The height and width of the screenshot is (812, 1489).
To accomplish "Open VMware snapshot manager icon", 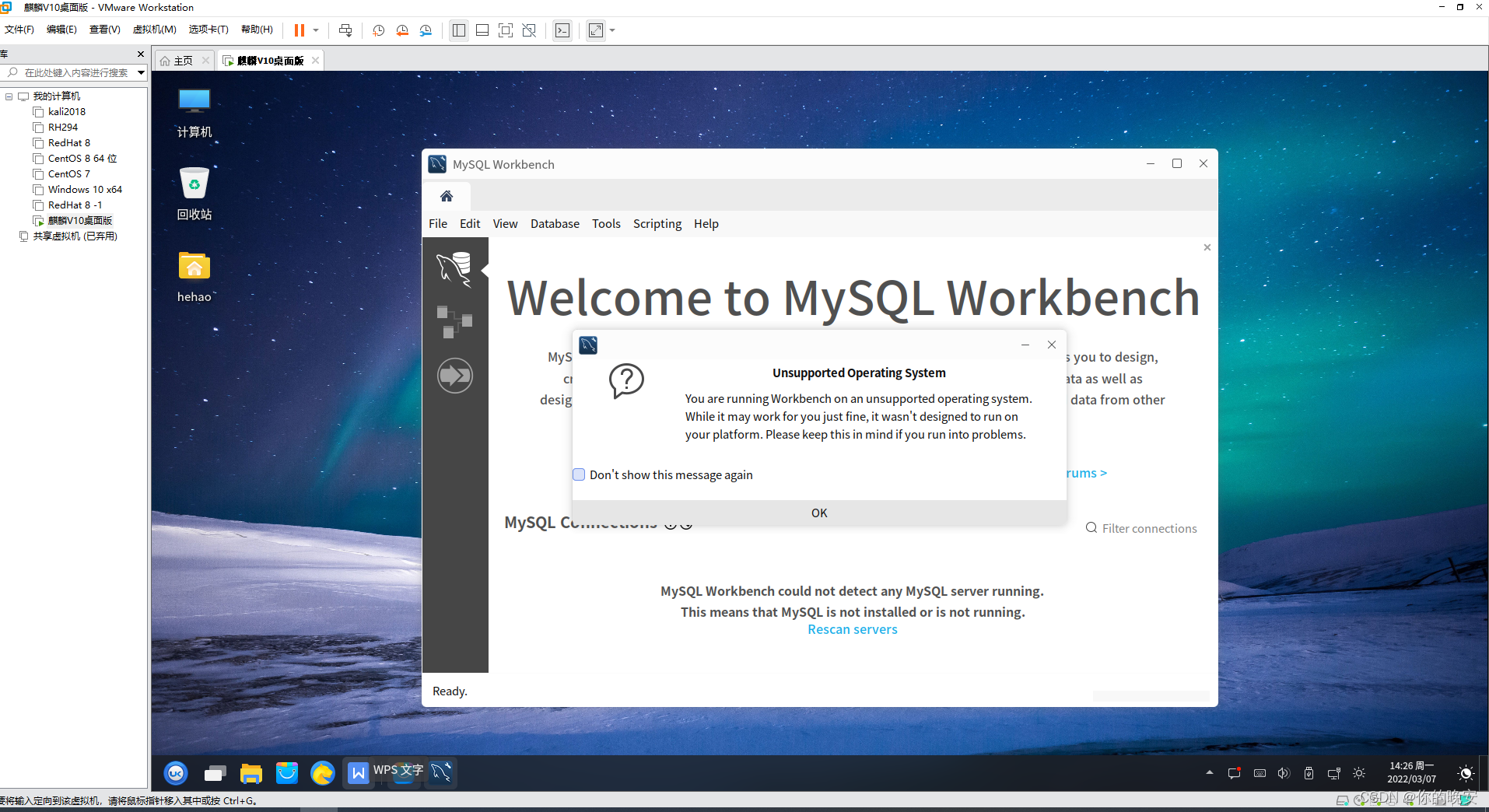I will (426, 30).
